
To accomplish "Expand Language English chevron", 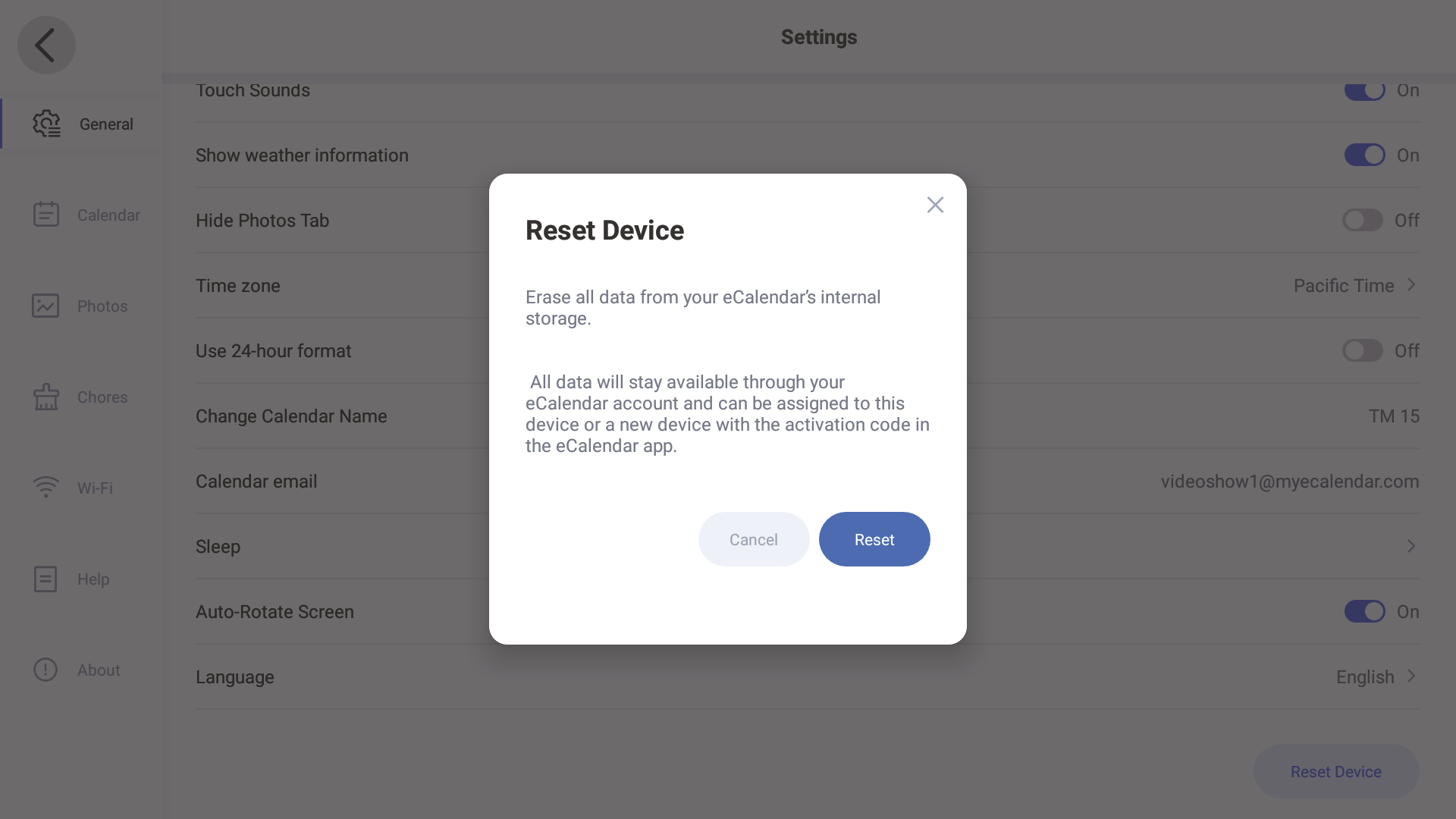I will pos(1411,676).
